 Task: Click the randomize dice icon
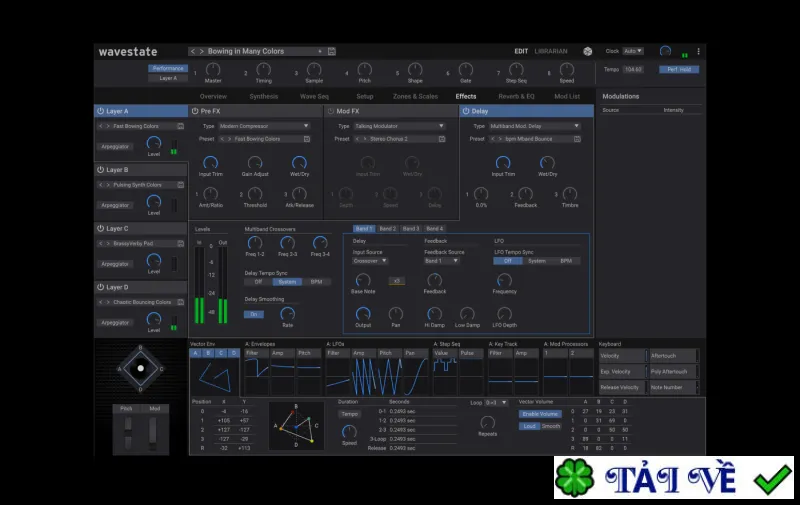(588, 52)
